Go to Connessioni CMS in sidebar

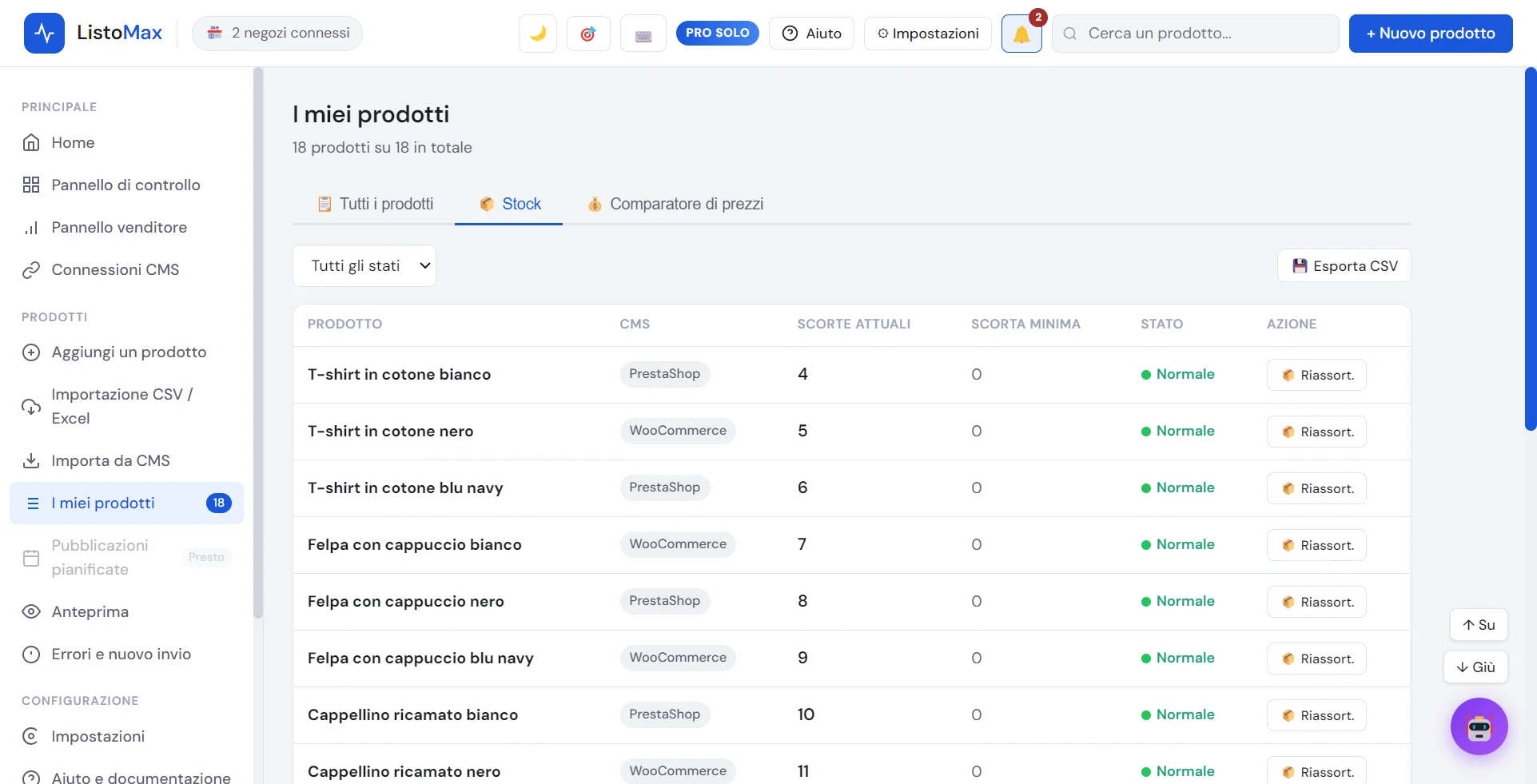point(115,269)
